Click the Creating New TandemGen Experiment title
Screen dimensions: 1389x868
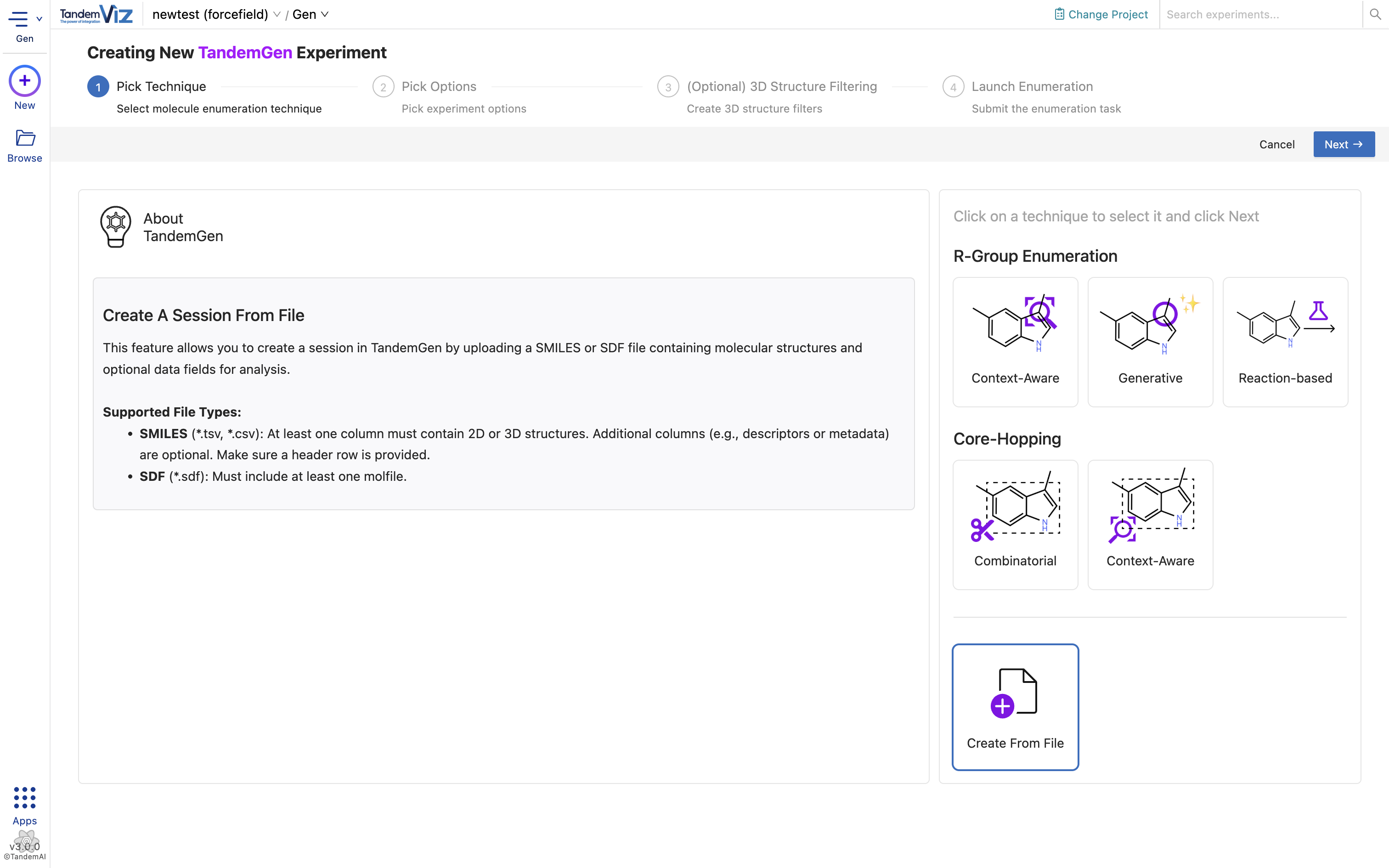[237, 52]
